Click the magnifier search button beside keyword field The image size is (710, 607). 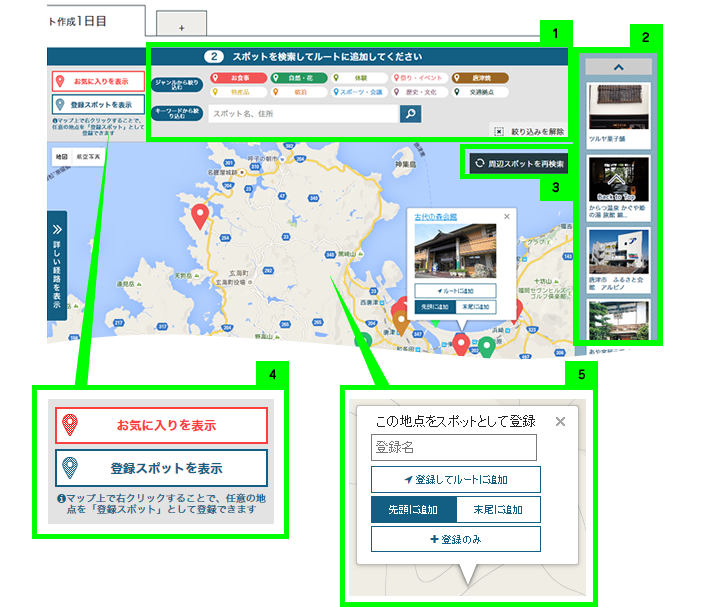[410, 114]
